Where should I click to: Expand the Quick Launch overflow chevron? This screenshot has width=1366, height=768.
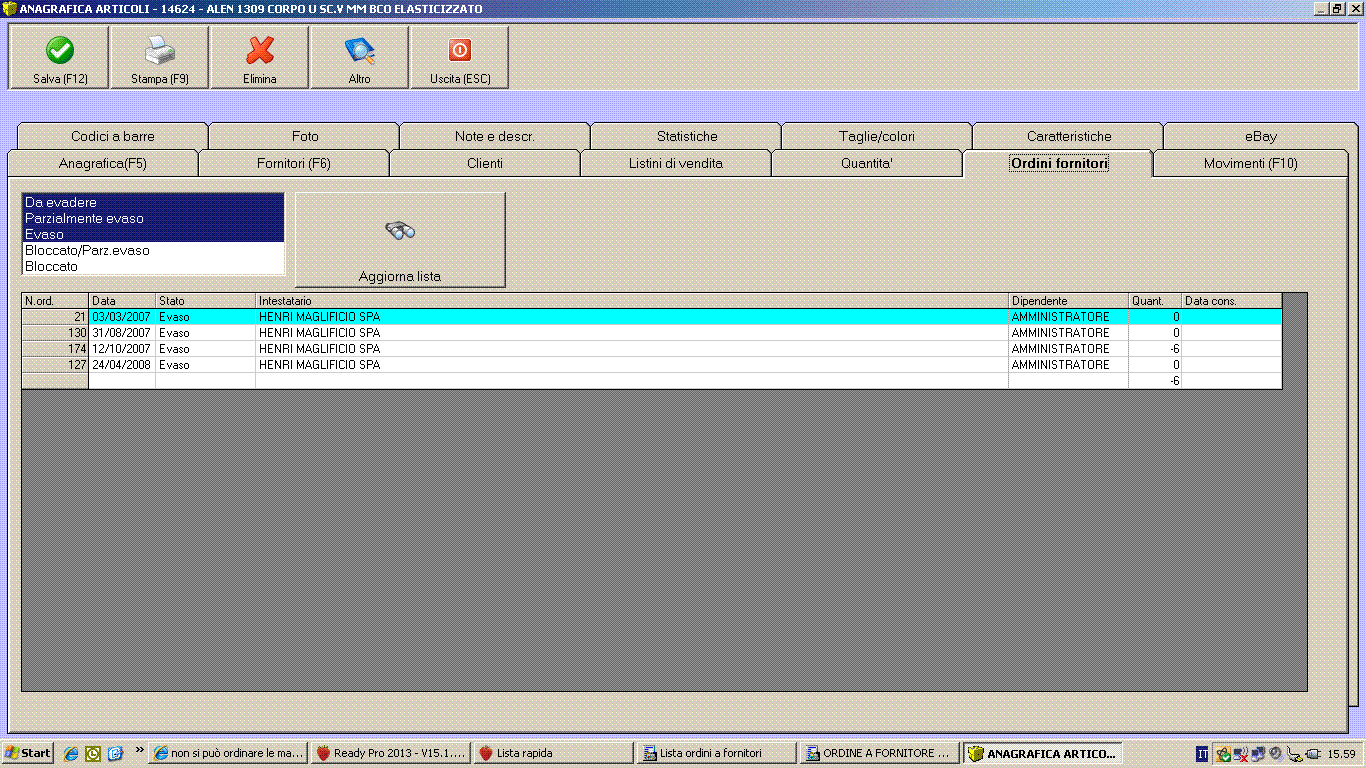click(x=139, y=750)
